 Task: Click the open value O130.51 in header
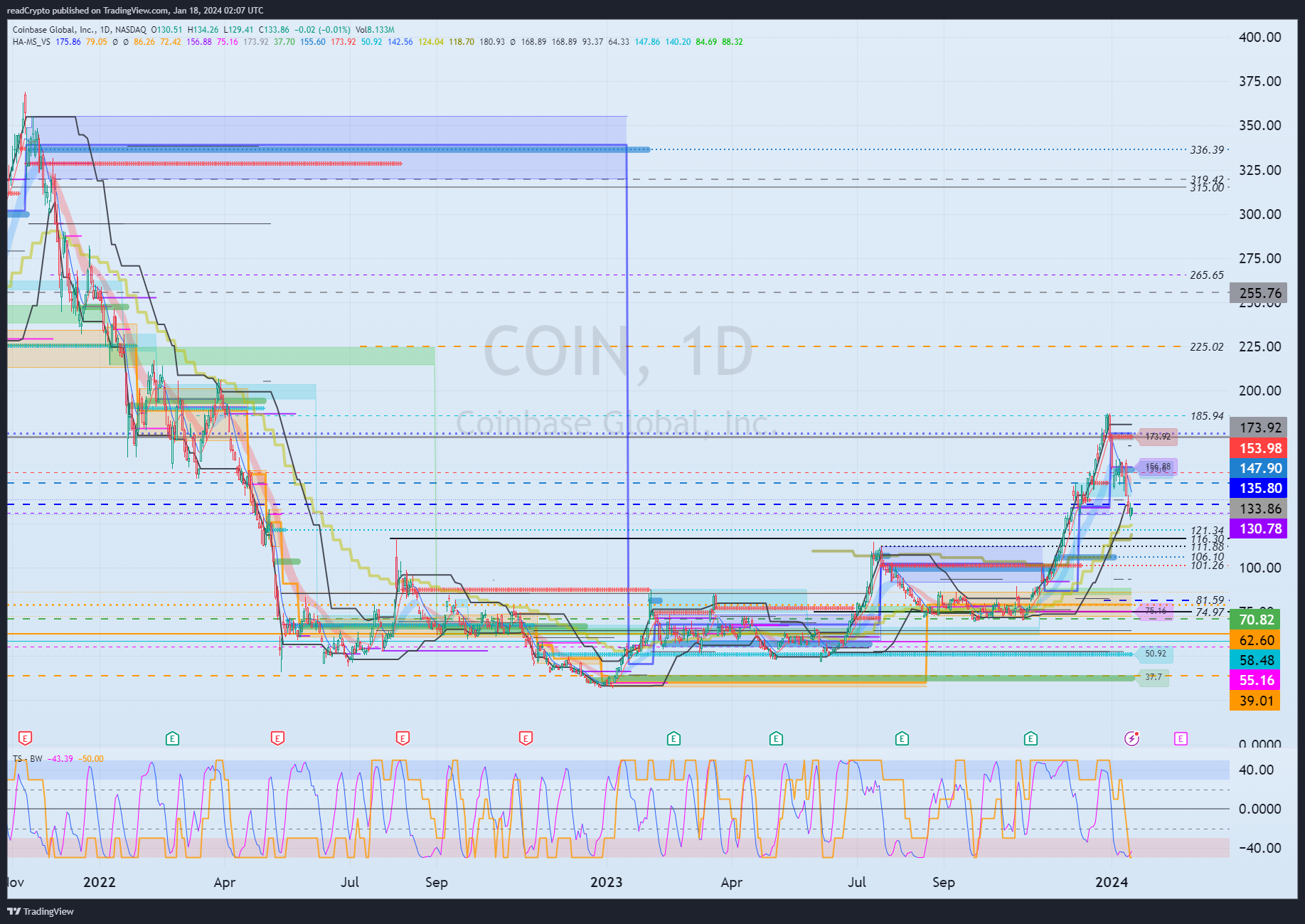pyautogui.click(x=166, y=30)
